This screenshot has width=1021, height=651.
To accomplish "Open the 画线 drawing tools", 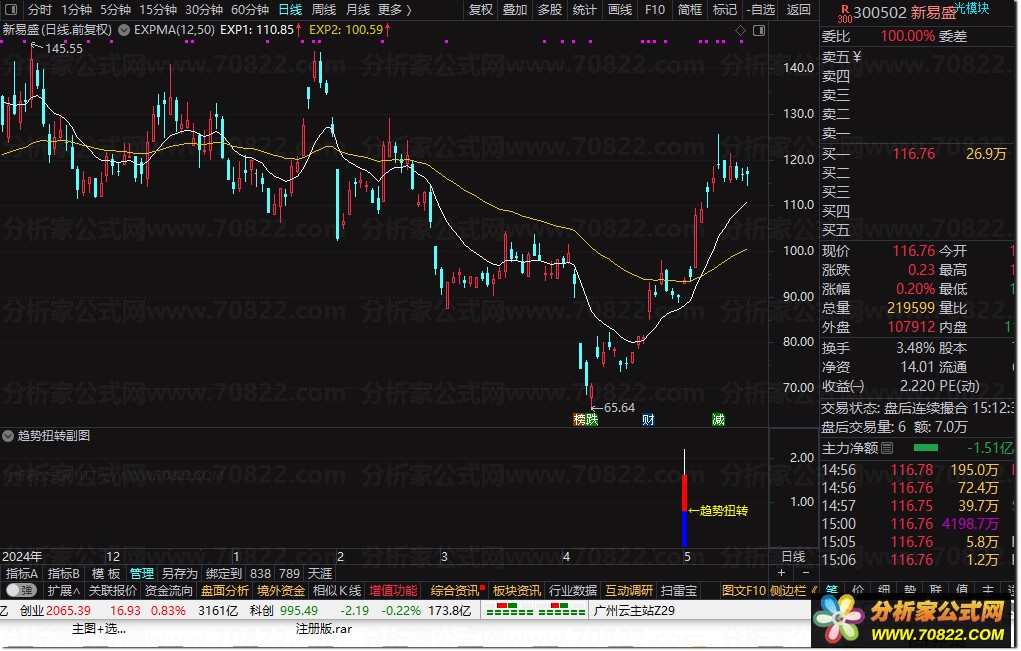I will [620, 10].
